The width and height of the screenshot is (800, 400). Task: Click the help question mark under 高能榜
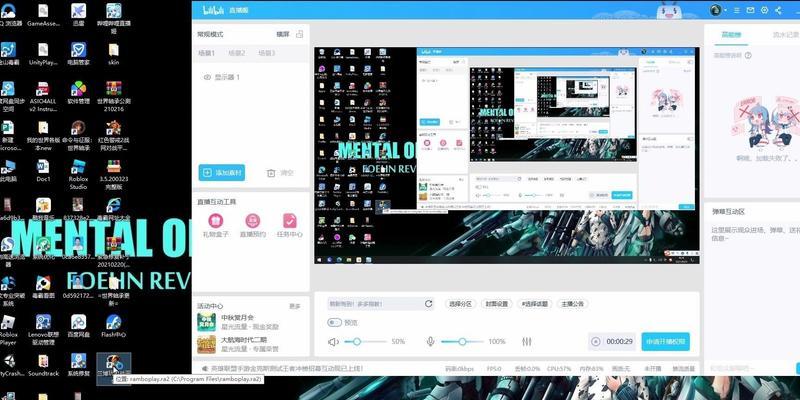748,55
